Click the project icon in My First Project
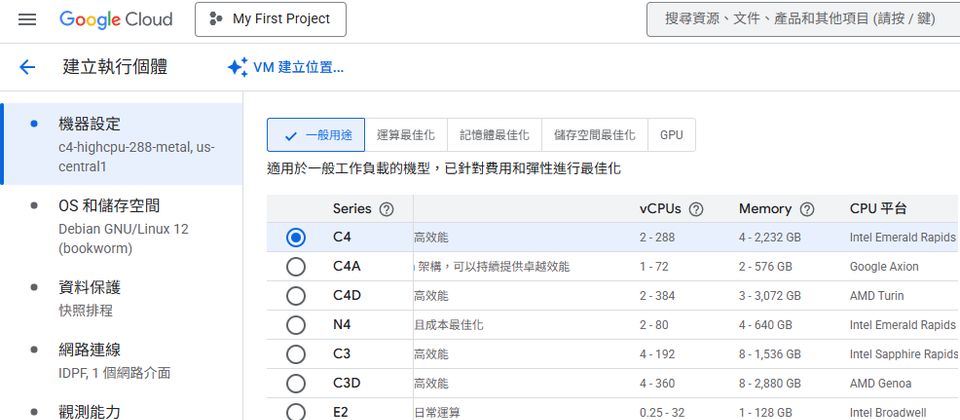This screenshot has width=960, height=420. coord(216,19)
